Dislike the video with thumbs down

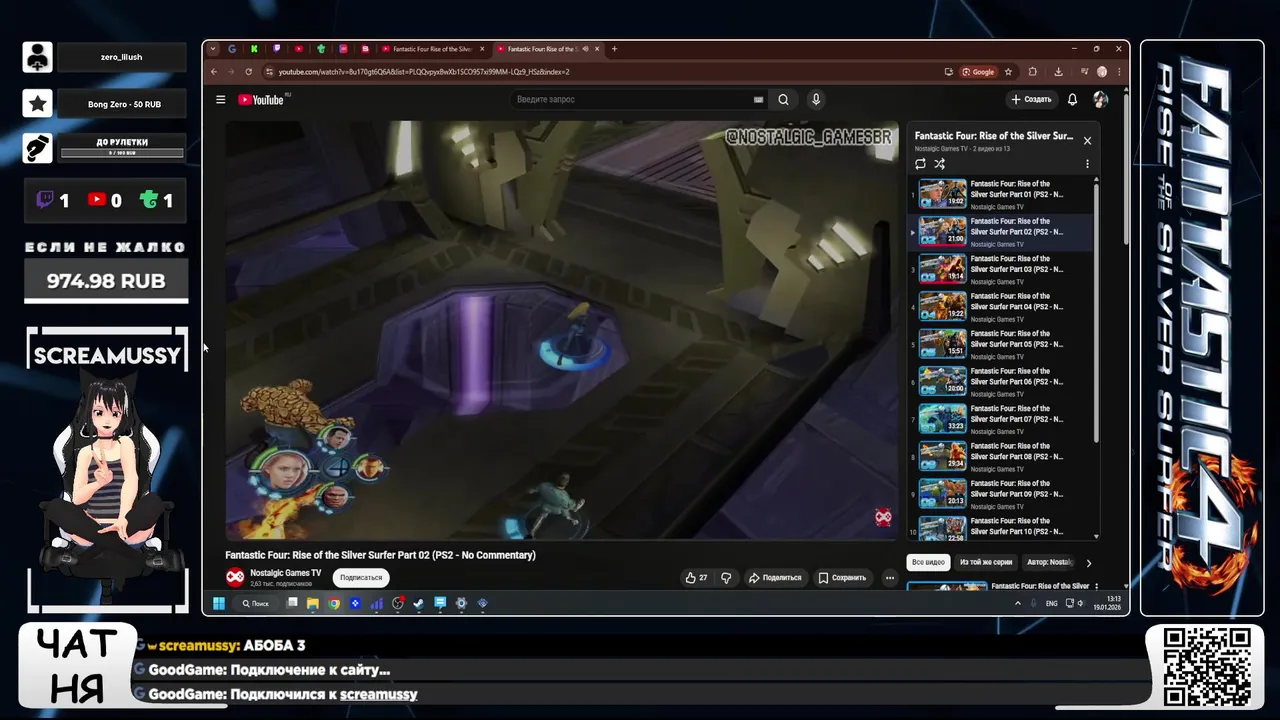click(x=726, y=577)
